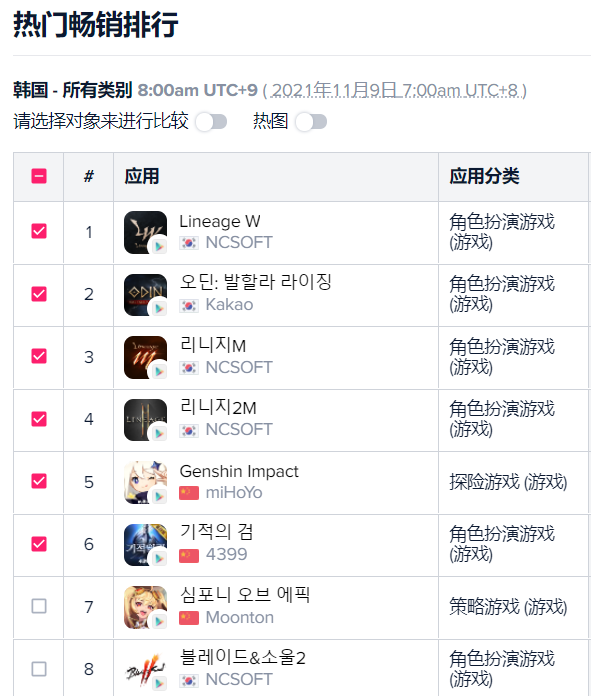This screenshot has width=591, height=696.
Task: Uncheck the Genshin Impact row checkbox
Action: tap(39, 481)
